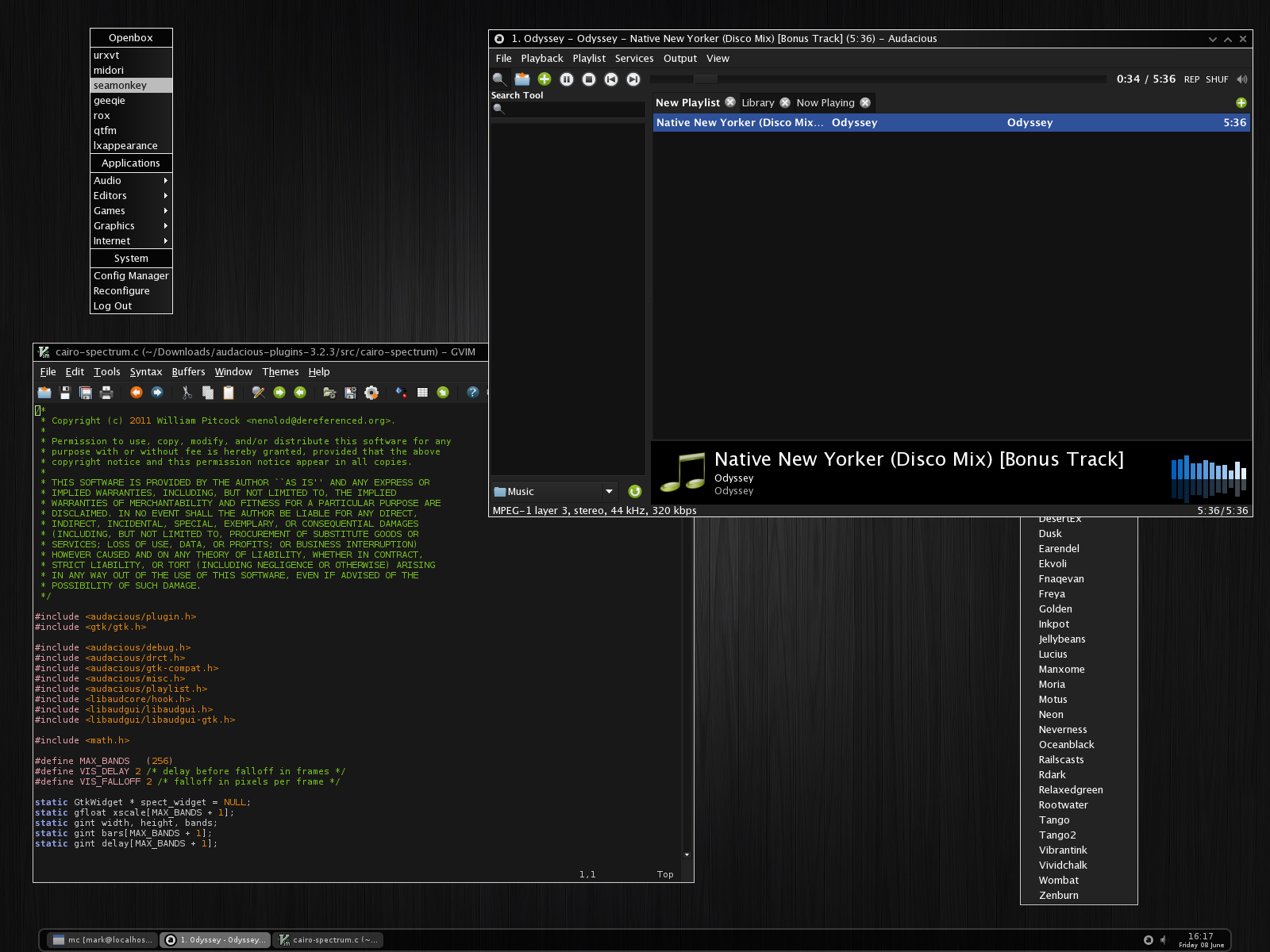This screenshot has height=952, width=1270.
Task: Click the Save floppy icon in GVIM toolbar
Action: click(65, 392)
